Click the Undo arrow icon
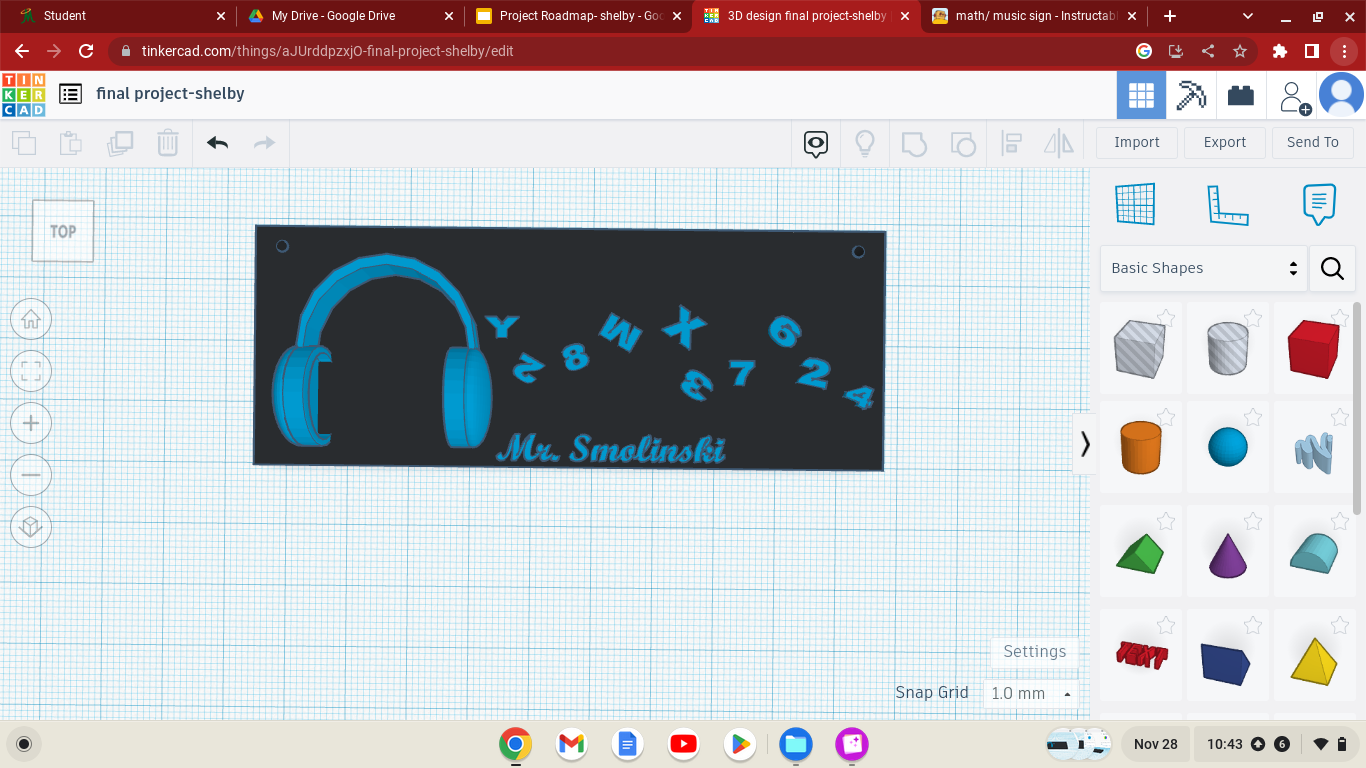The image size is (1366, 768). 216,143
